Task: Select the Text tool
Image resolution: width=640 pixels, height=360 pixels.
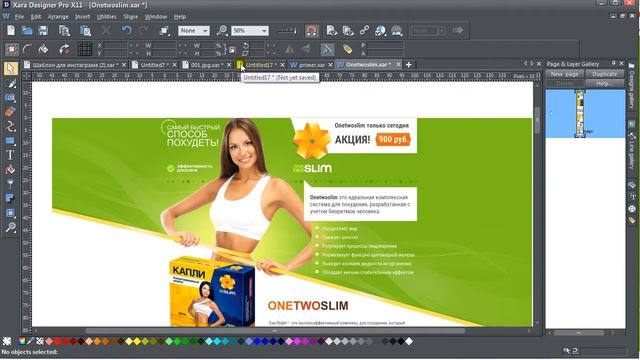Action: coord(11,155)
